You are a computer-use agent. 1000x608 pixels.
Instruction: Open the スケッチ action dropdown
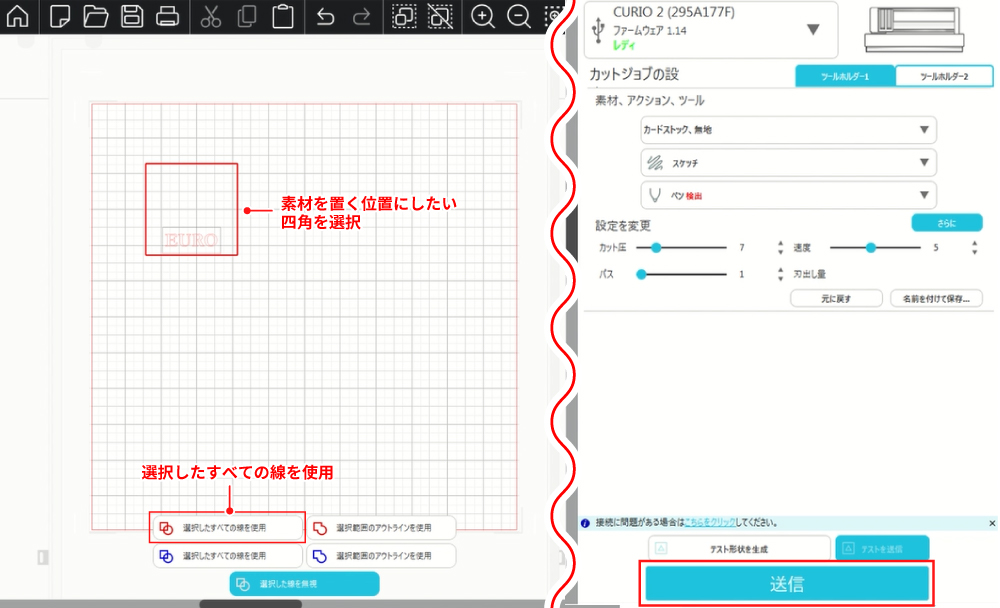pos(788,162)
